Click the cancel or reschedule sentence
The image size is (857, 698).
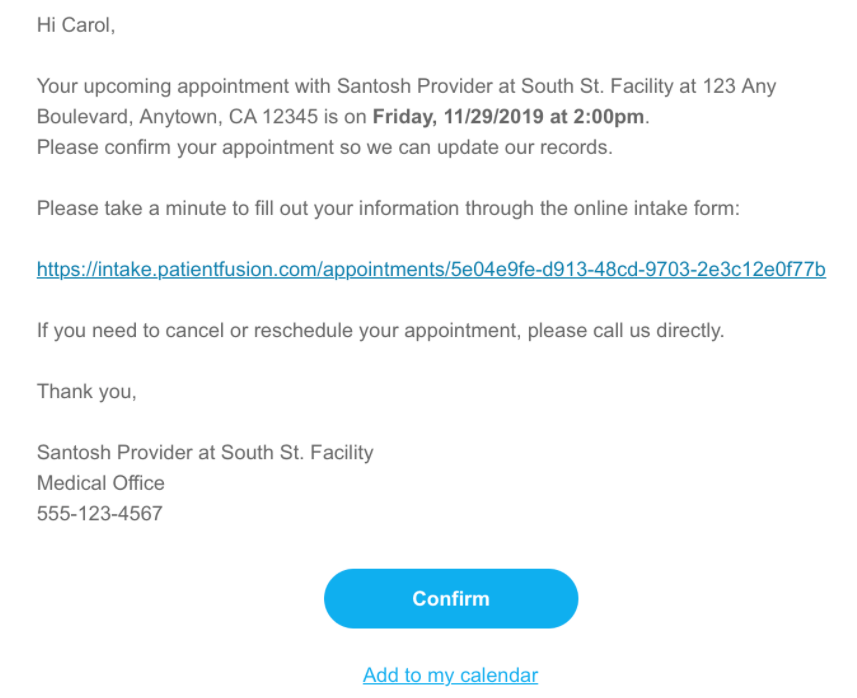(x=380, y=330)
